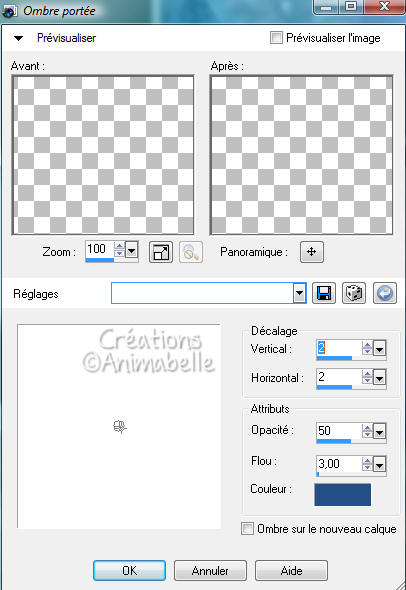Click the greyed magnifier icon beside Zoom

pos(191,252)
